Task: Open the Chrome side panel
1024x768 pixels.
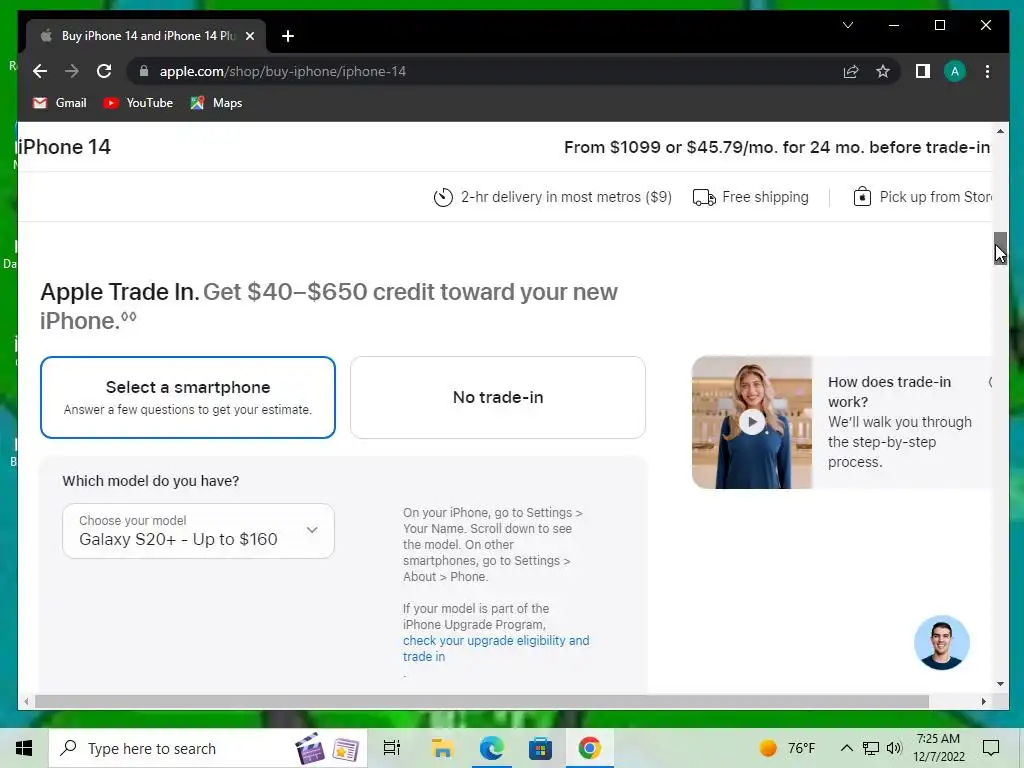Action: coord(923,71)
